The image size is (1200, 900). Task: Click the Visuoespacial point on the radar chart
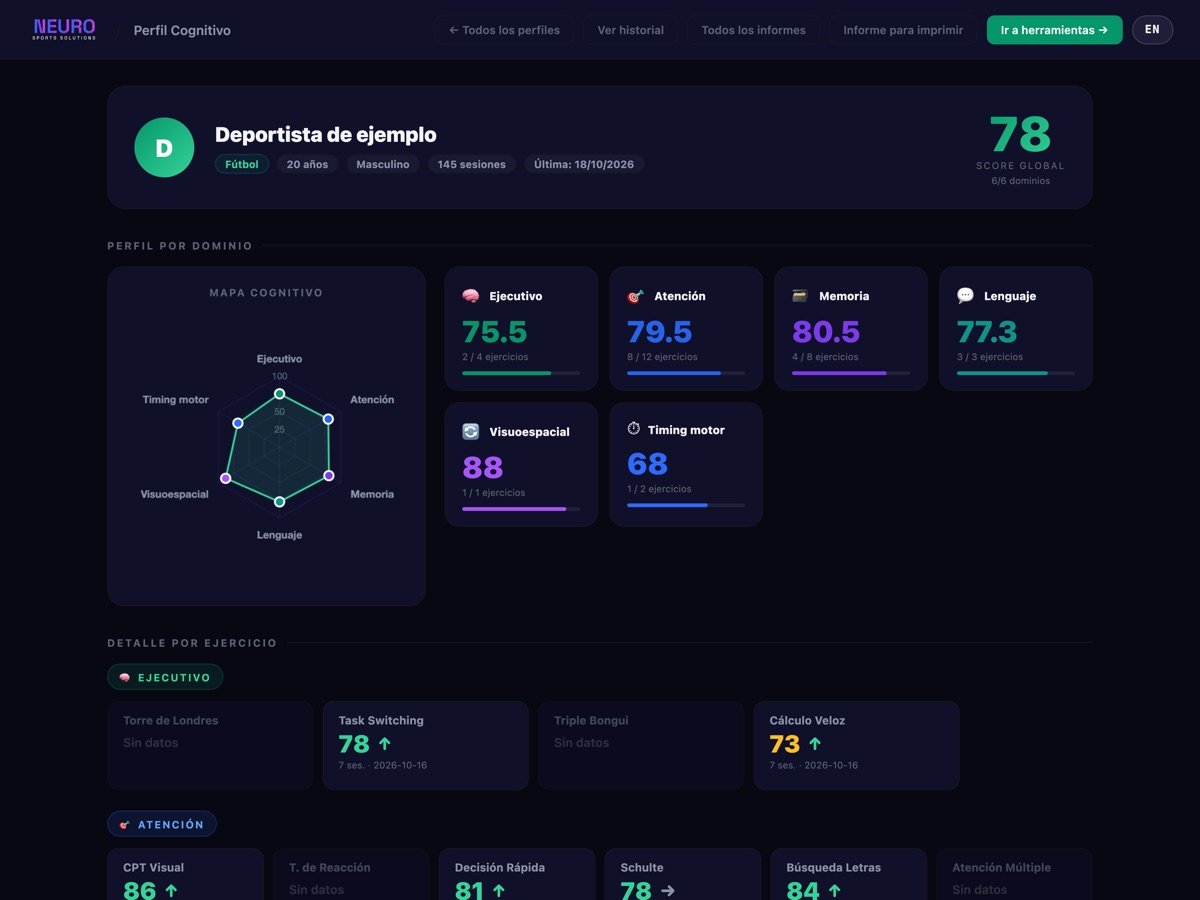(225, 479)
